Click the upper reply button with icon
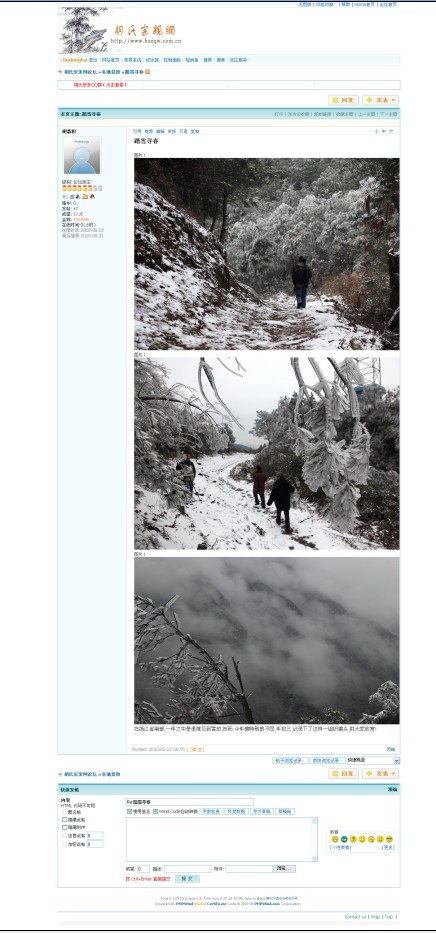Image resolution: width=436 pixels, height=933 pixels. click(343, 101)
